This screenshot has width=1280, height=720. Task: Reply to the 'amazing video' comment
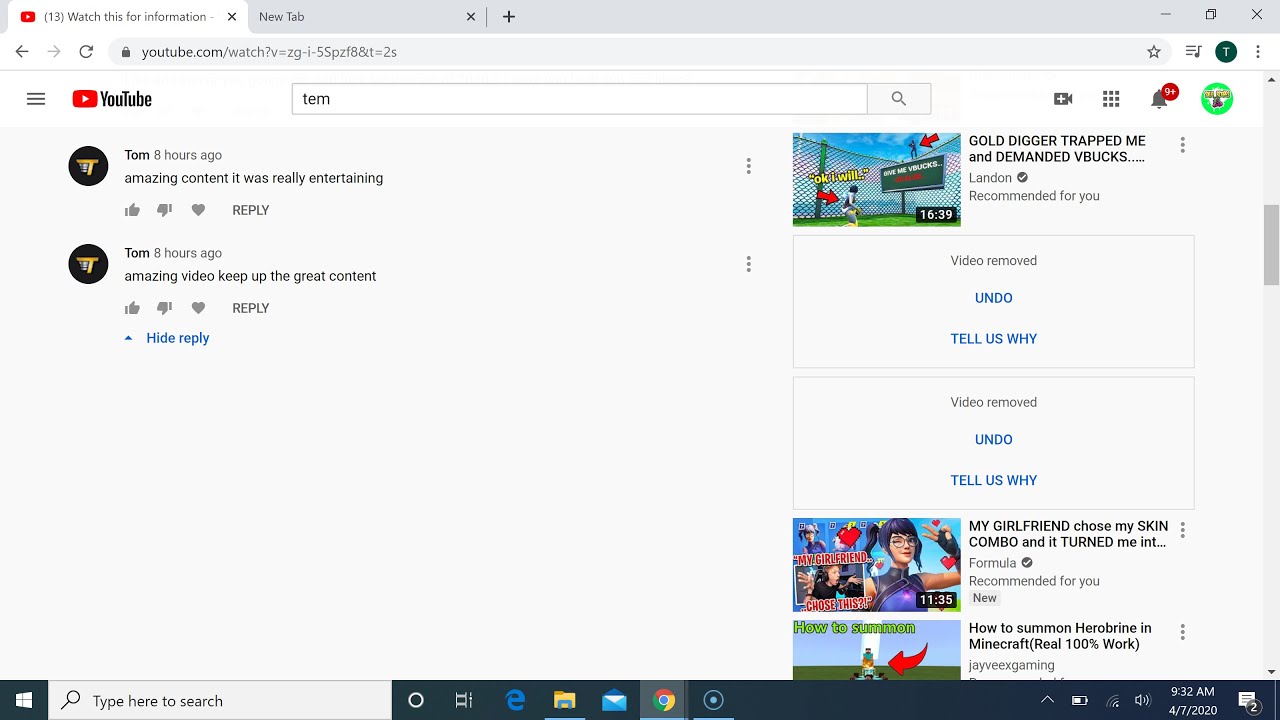point(250,308)
